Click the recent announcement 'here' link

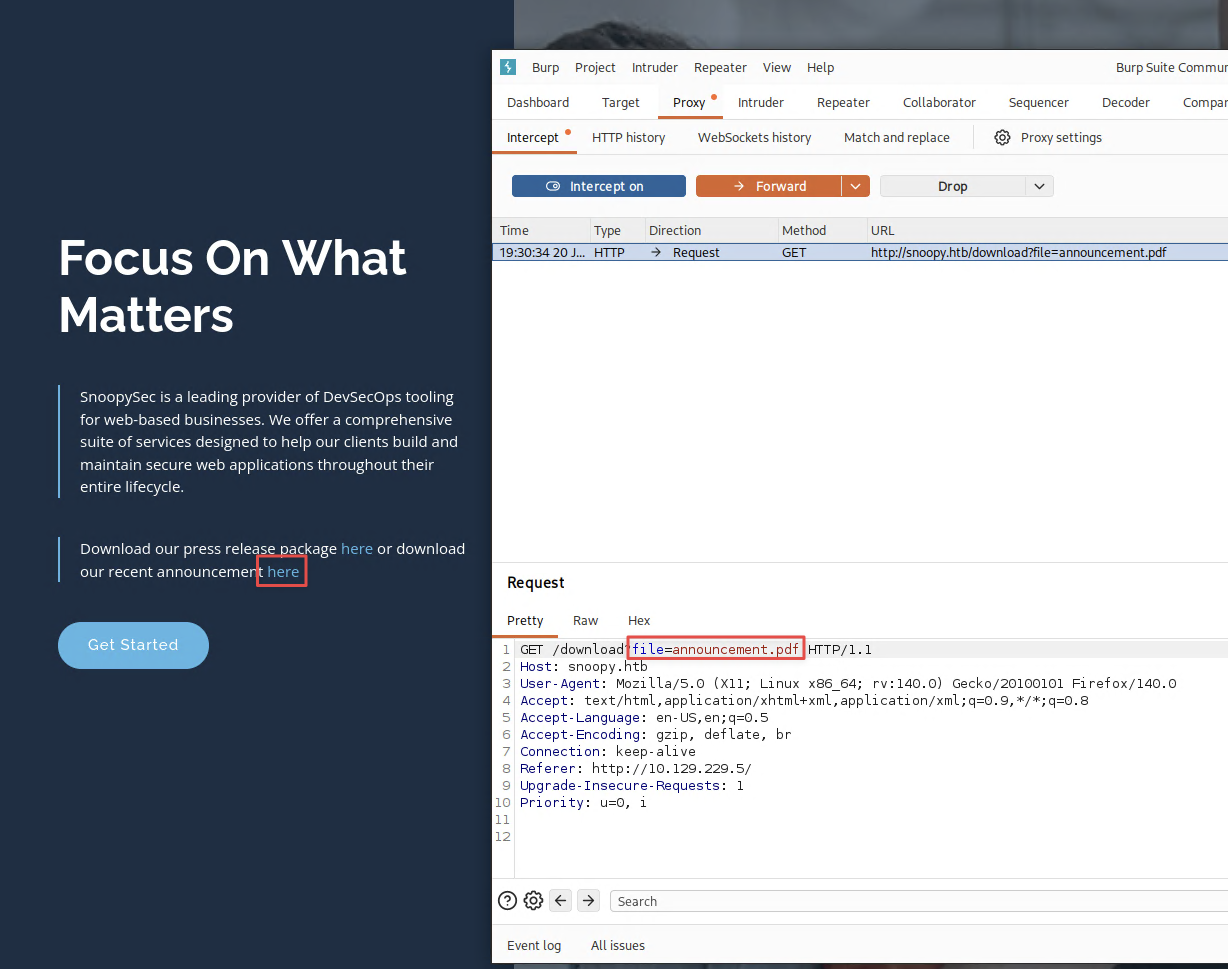[x=283, y=571]
